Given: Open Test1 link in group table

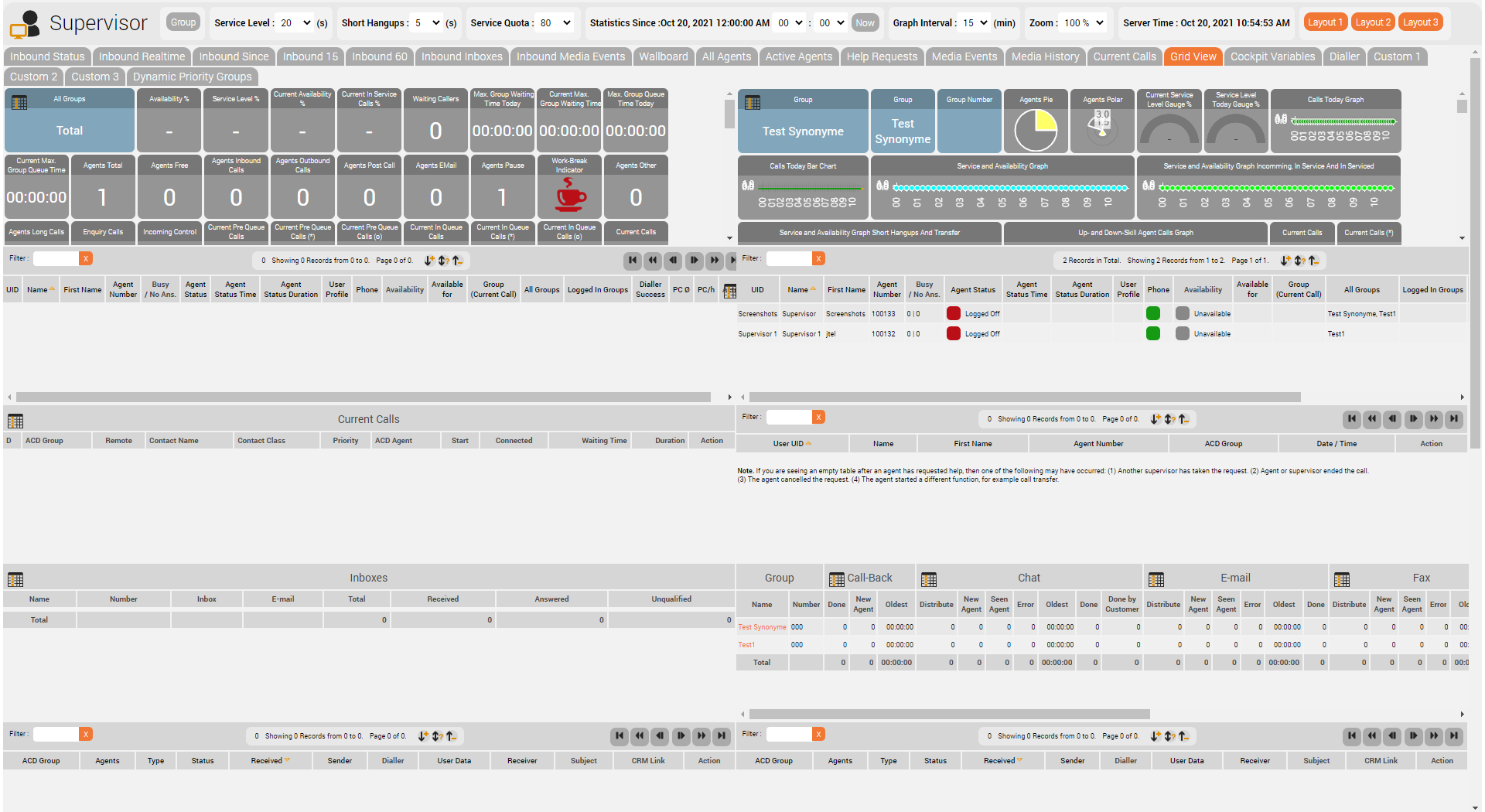Looking at the screenshot, I should pos(746,645).
